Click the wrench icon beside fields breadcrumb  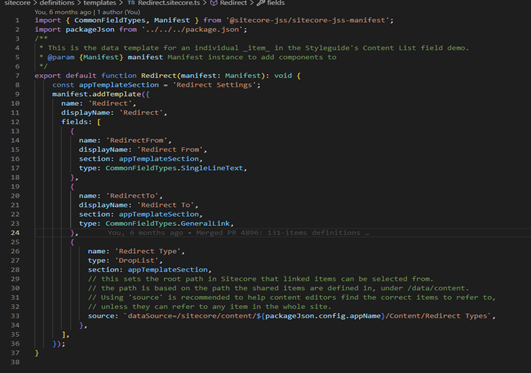pos(260,3)
